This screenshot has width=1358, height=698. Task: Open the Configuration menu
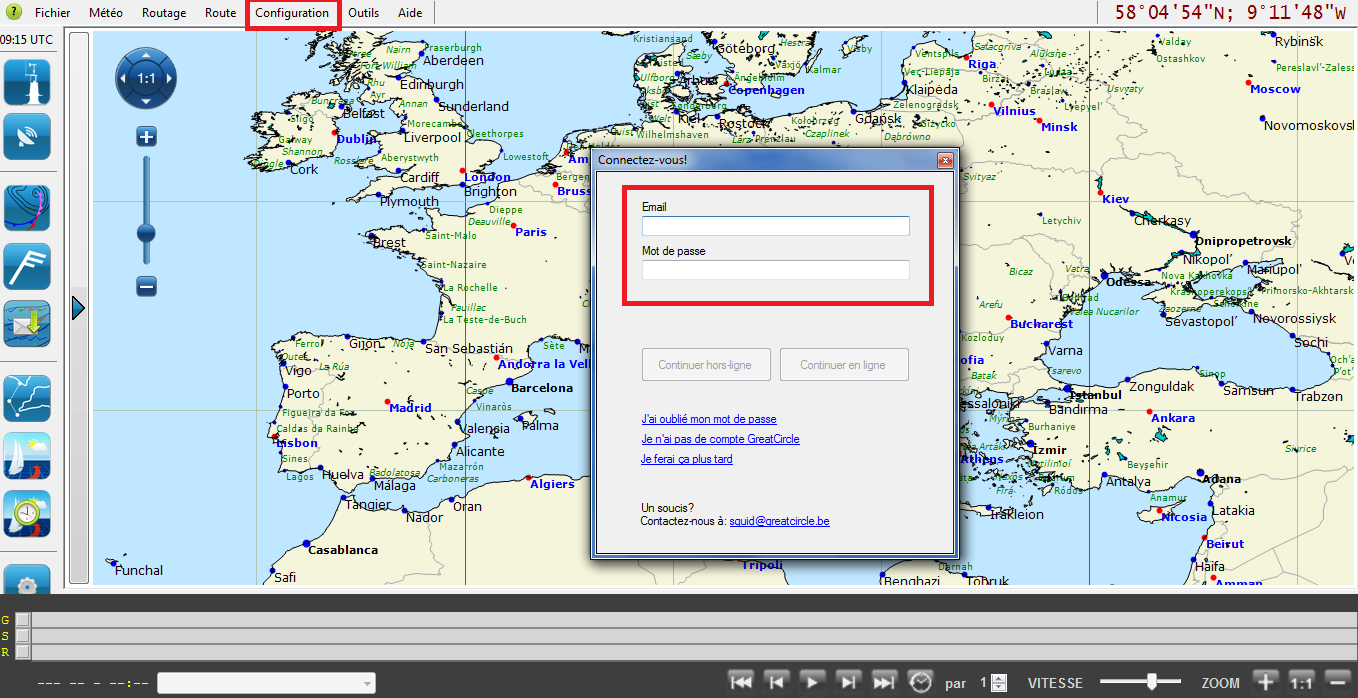[x=292, y=13]
